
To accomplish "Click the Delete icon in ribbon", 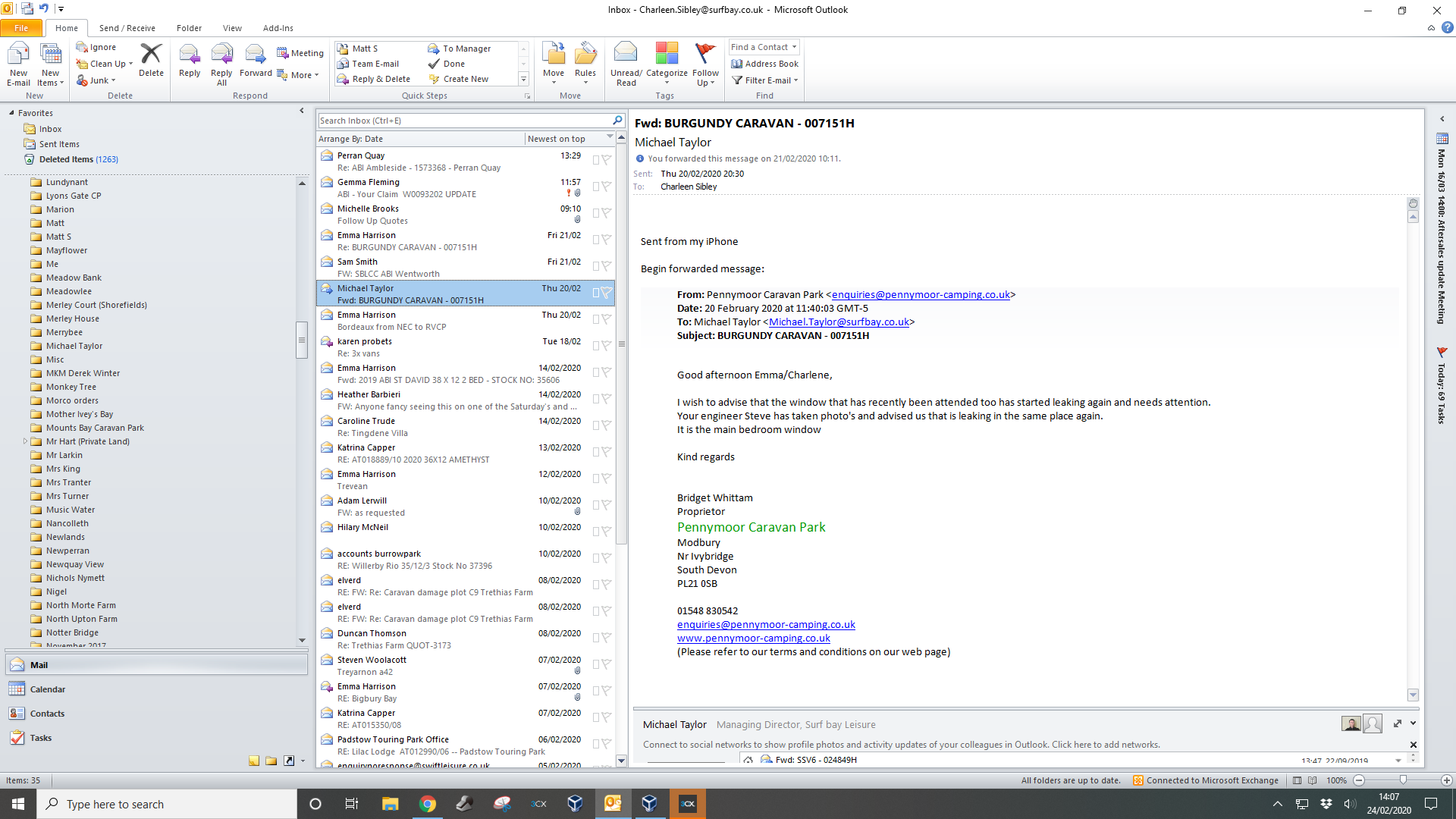I will 151,55.
